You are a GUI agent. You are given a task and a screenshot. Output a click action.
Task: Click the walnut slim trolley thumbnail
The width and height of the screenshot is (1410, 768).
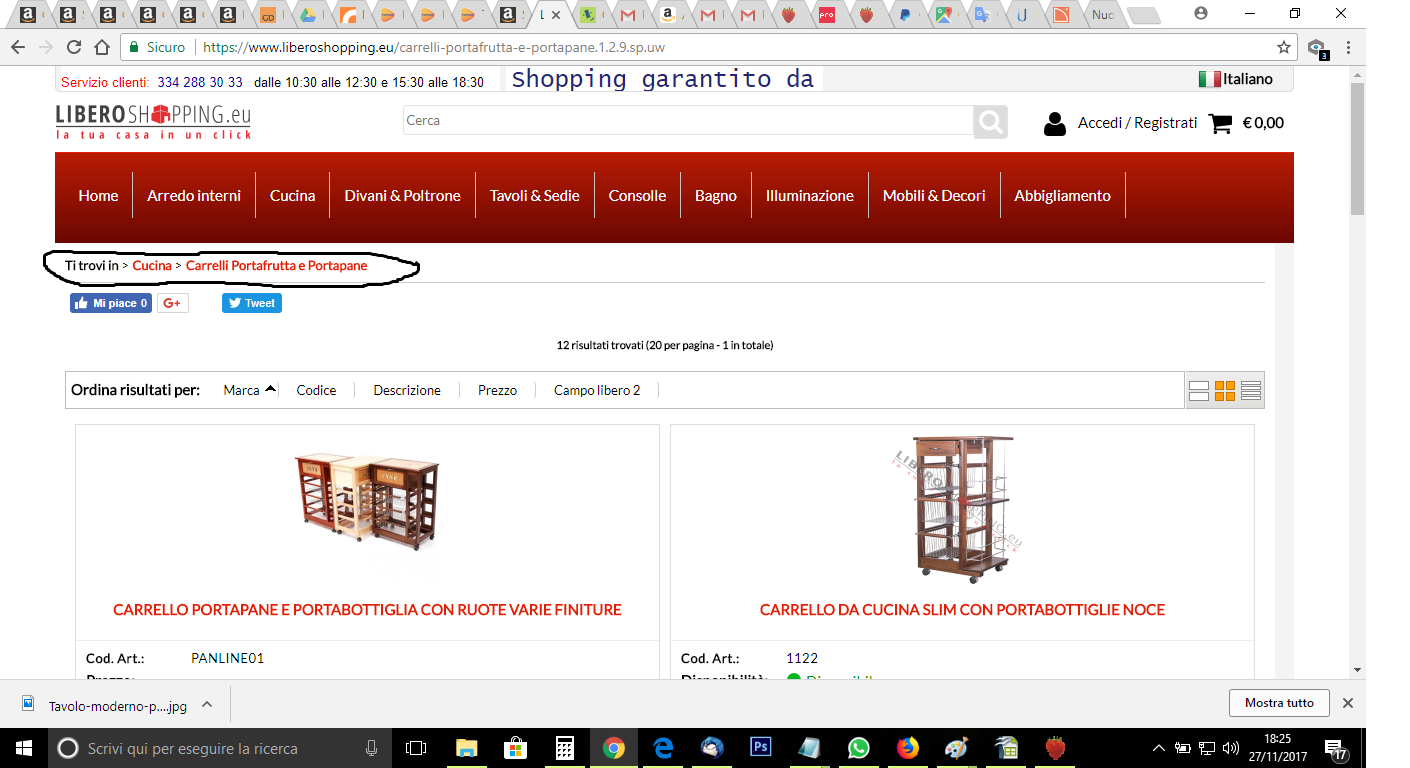click(962, 507)
